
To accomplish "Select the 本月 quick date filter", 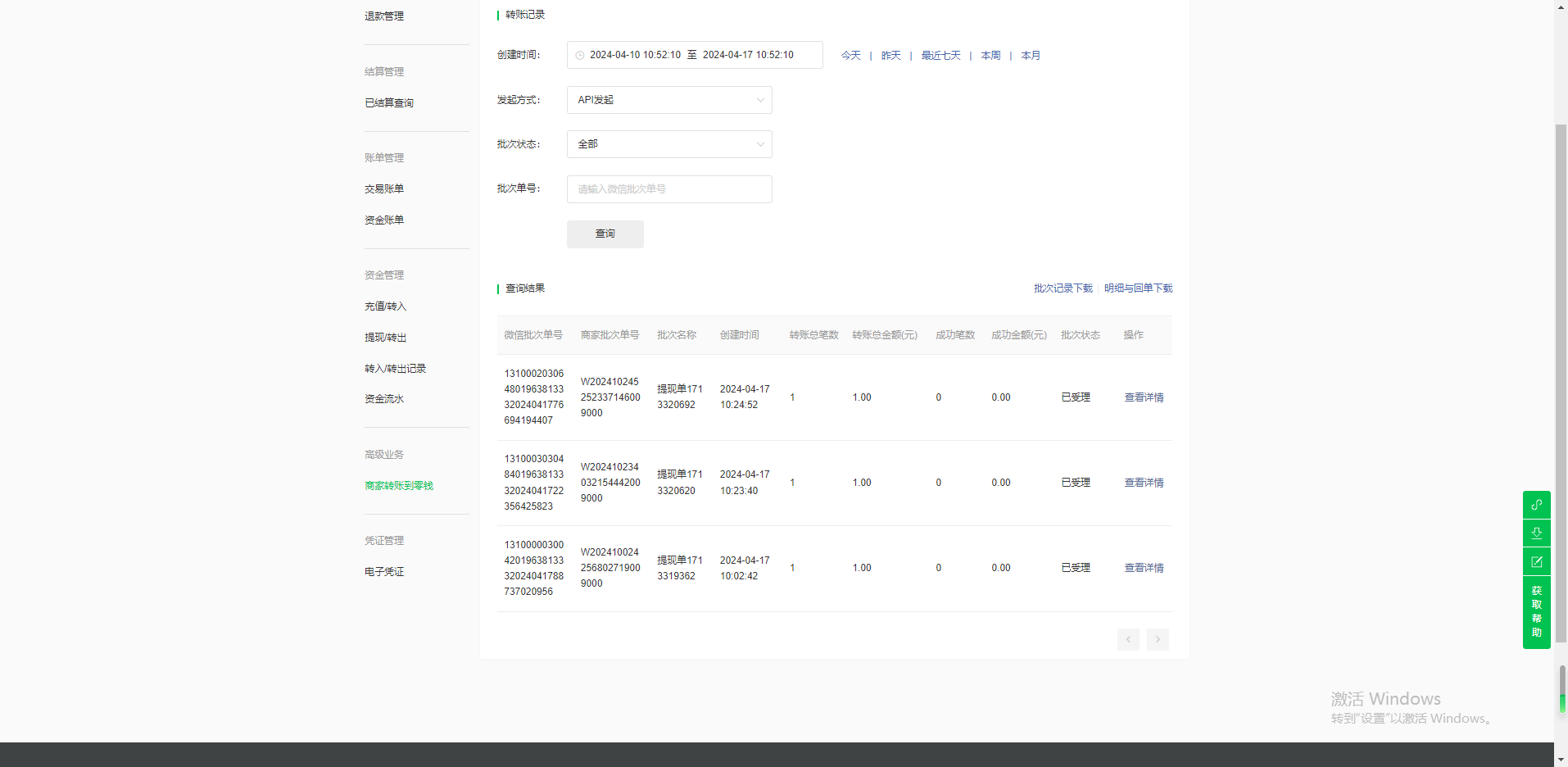I will click(1031, 56).
